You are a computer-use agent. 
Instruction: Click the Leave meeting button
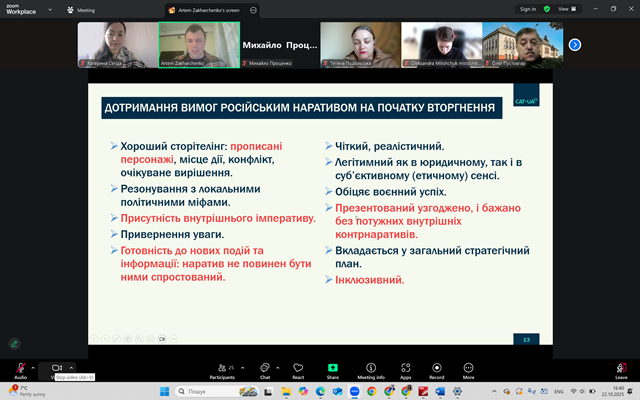tap(621, 368)
